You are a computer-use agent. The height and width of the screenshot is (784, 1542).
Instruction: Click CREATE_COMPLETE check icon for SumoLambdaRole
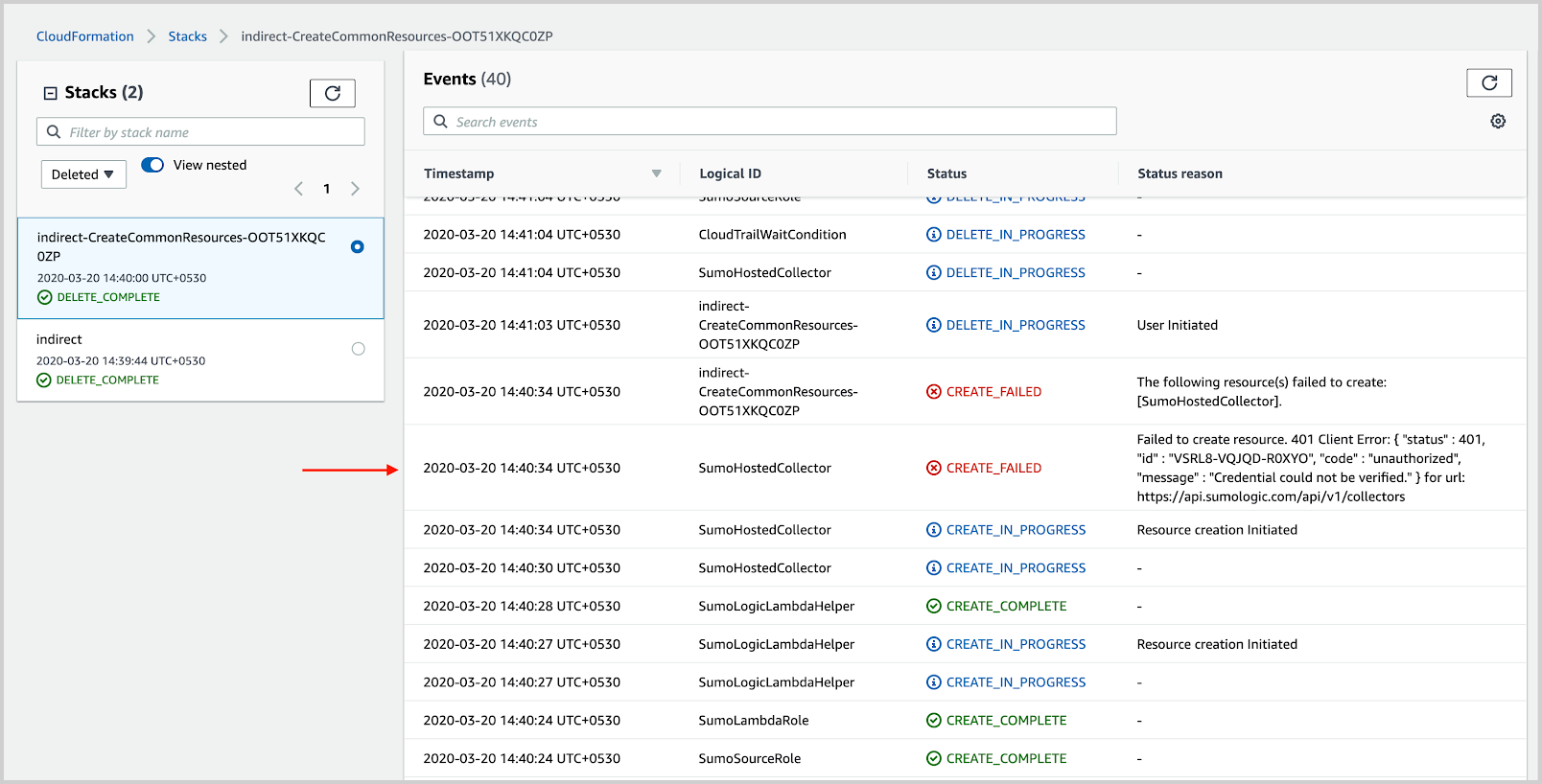click(933, 721)
